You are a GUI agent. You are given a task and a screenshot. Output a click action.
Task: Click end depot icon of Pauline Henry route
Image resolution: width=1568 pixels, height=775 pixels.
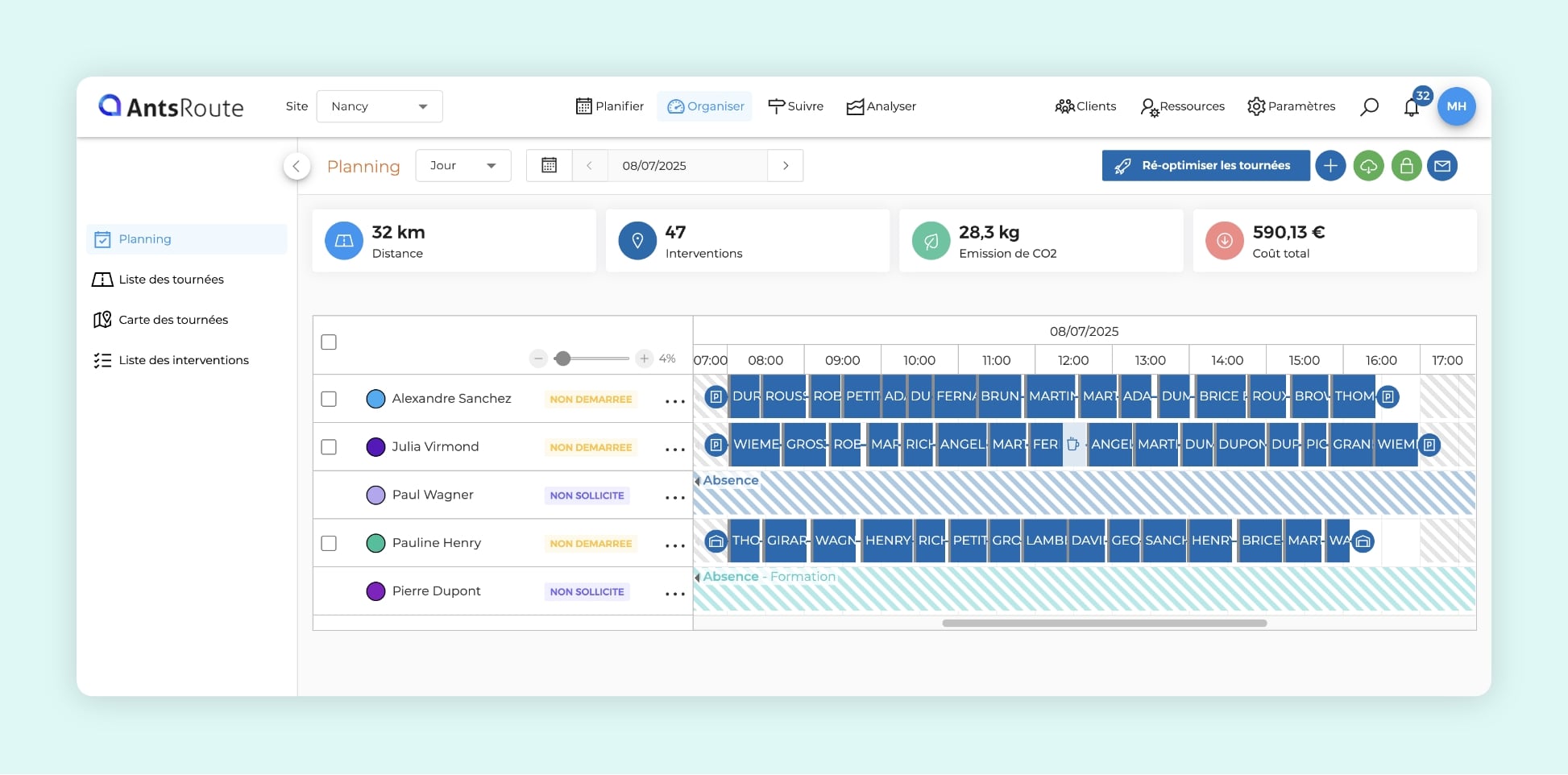pyautogui.click(x=1363, y=541)
